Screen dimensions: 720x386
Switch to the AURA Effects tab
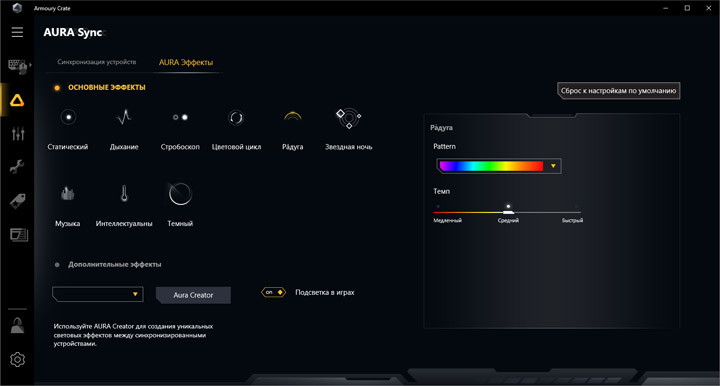pos(186,62)
